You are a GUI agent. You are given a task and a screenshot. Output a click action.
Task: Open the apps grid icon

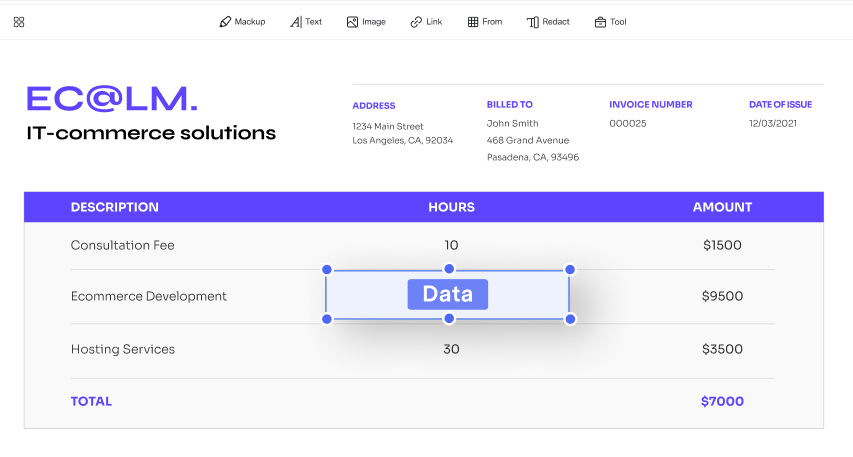pos(19,22)
